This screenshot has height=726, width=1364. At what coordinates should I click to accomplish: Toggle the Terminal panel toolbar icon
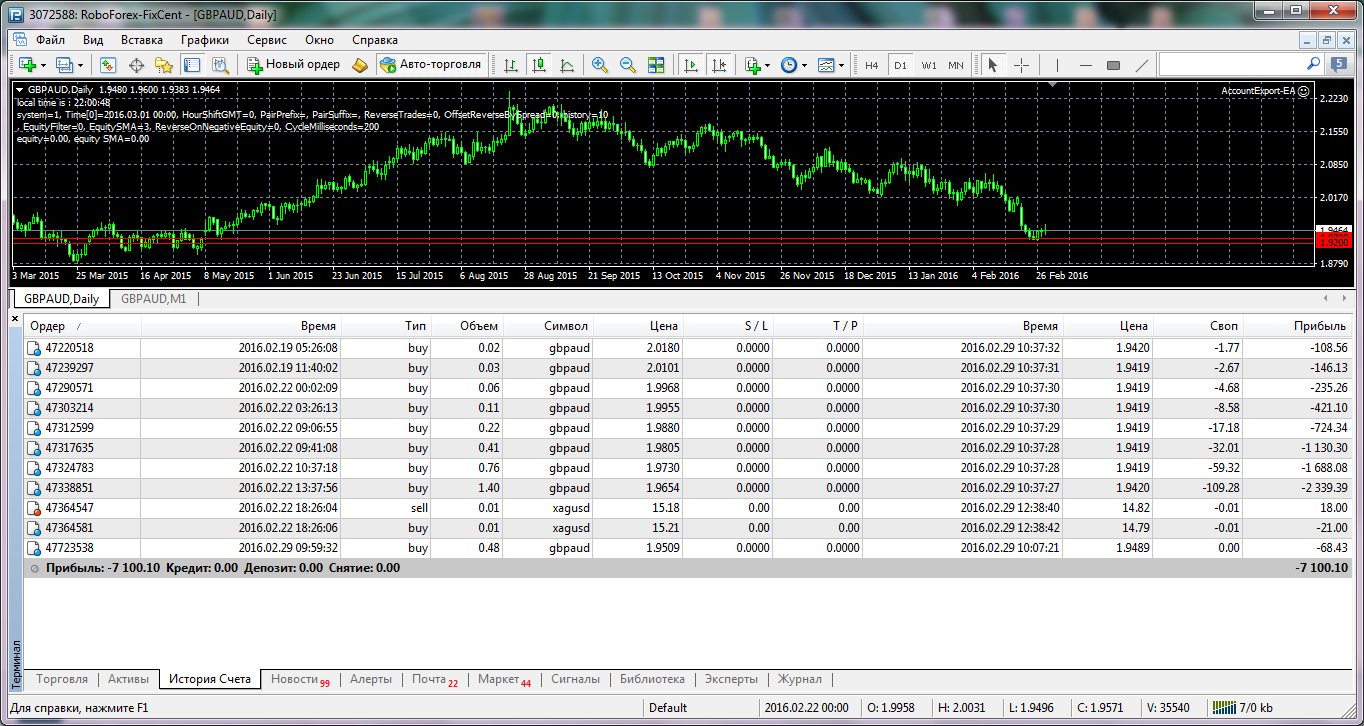[x=192, y=64]
